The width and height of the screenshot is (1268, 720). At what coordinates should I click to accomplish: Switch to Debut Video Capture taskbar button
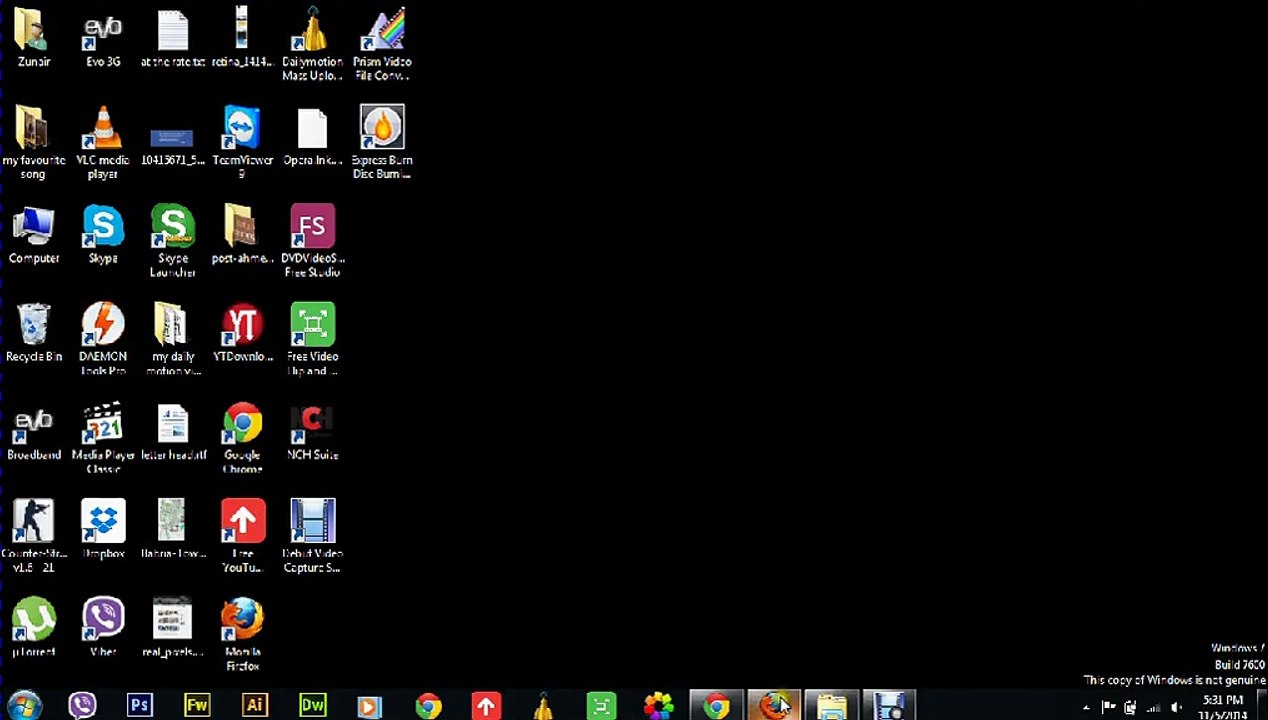[889, 706]
